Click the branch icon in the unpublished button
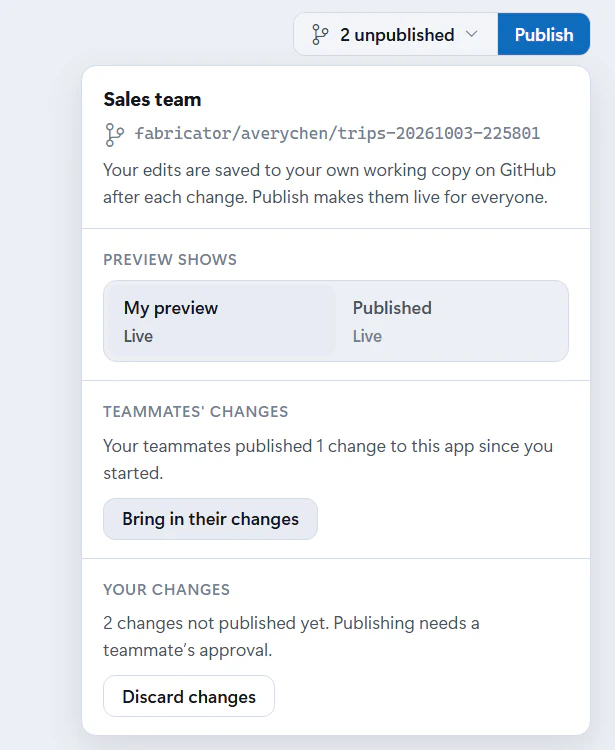The height and width of the screenshot is (750, 615). pyautogui.click(x=320, y=34)
